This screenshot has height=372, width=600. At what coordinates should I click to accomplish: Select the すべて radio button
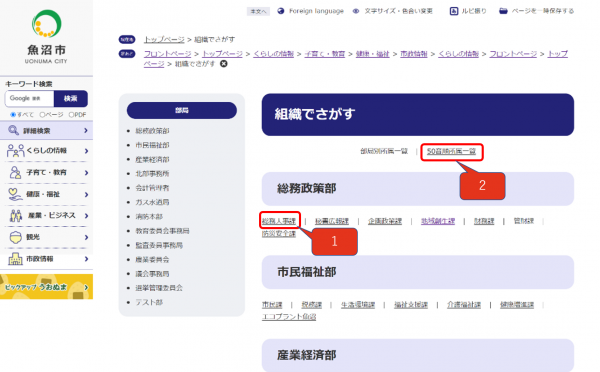[x=13, y=114]
